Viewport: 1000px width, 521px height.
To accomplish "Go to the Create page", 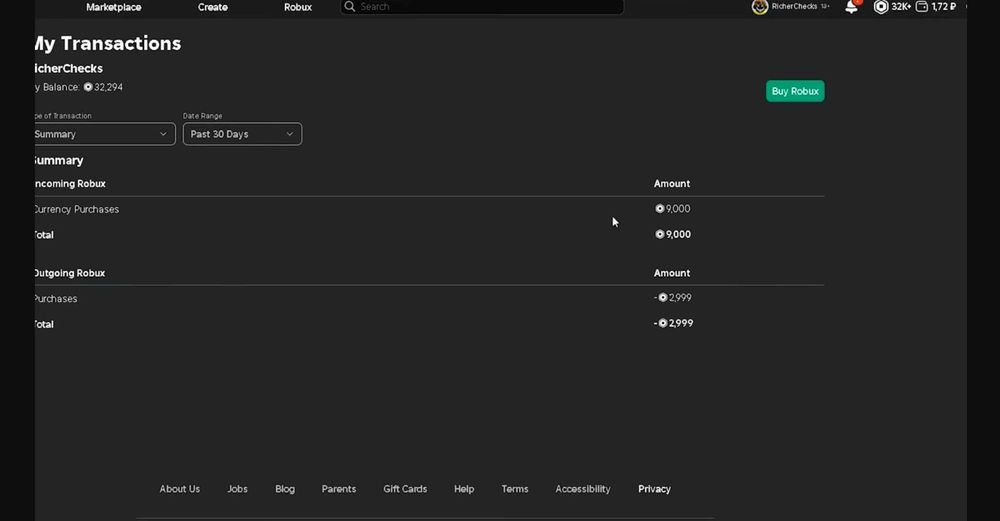I will pyautogui.click(x=212, y=7).
